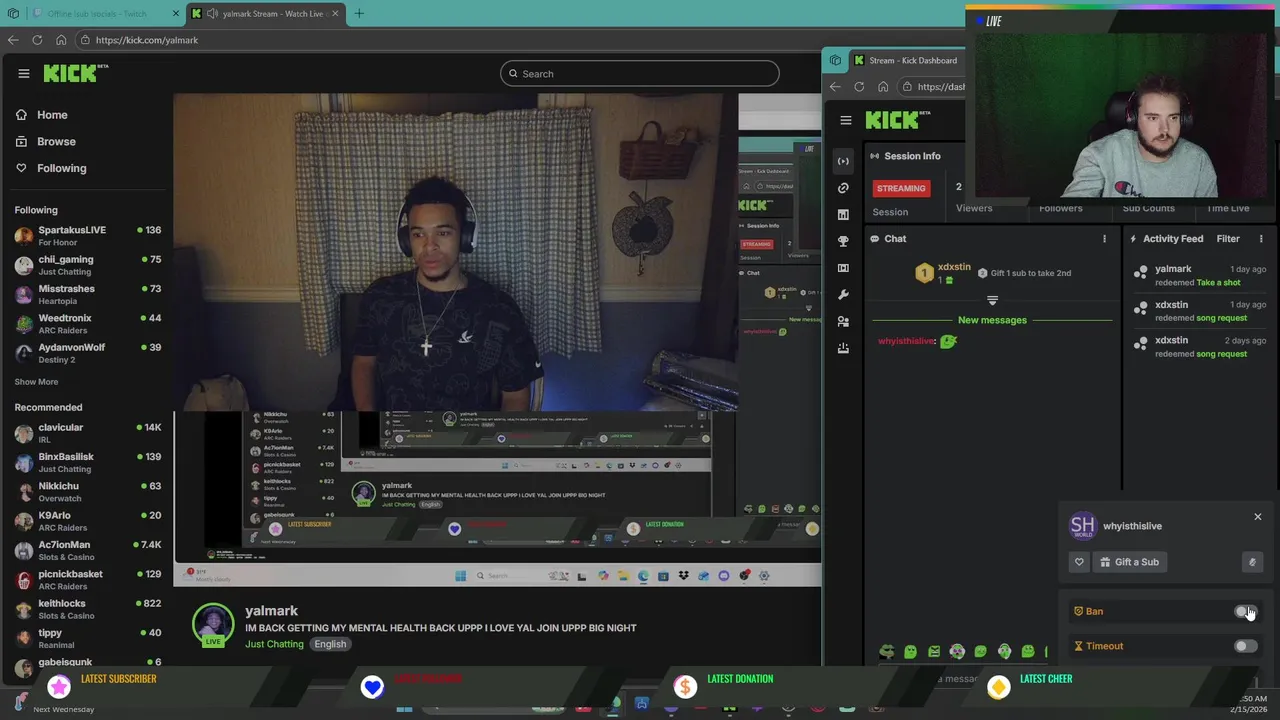
Task: Open Misstrashes channel in Following list
Action: point(88,294)
